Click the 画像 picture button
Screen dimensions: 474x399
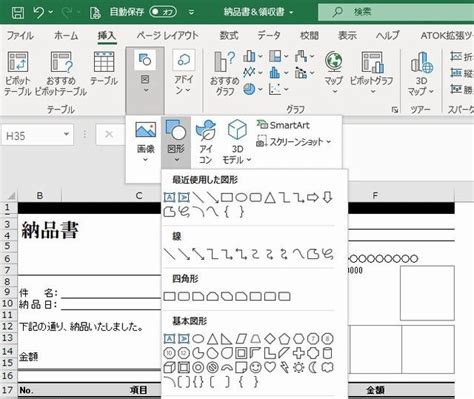(x=146, y=142)
